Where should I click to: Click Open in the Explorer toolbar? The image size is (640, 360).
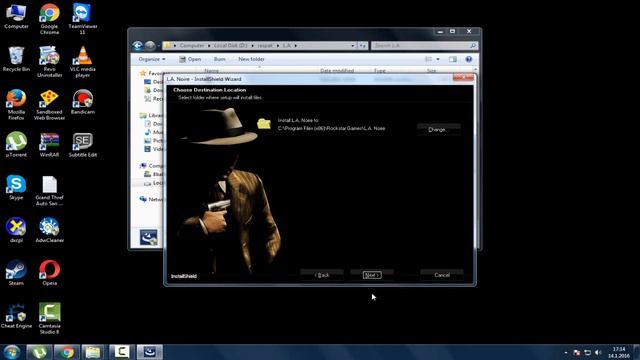pyautogui.click(x=190, y=59)
